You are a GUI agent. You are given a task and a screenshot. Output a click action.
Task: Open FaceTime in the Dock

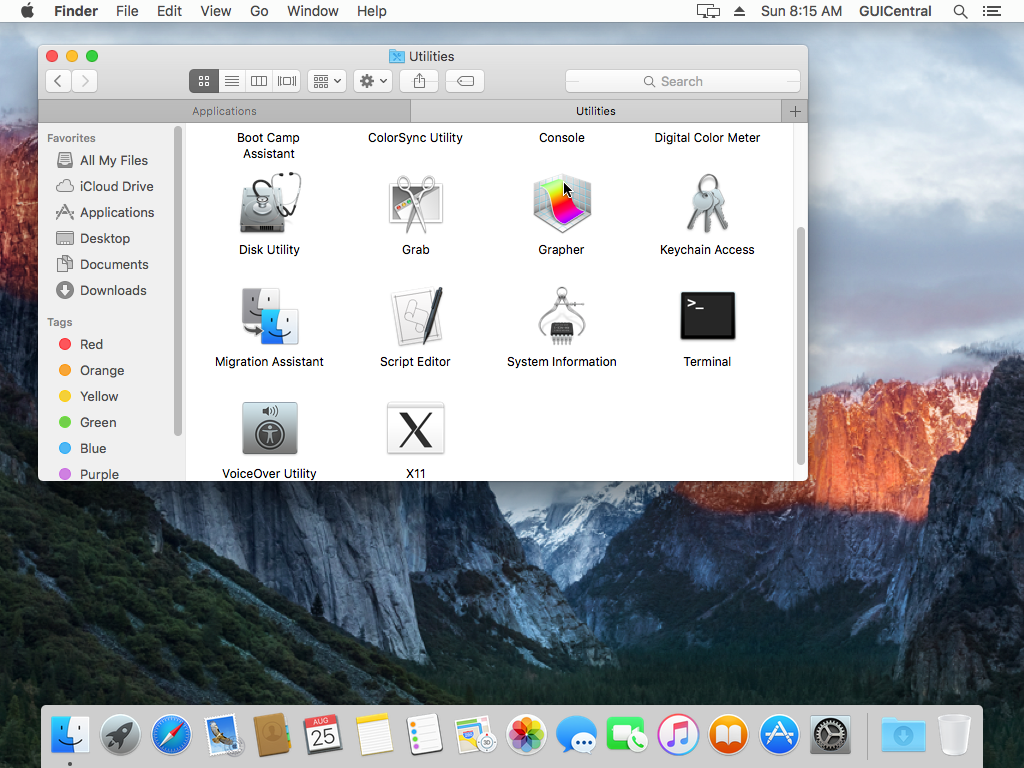[x=626, y=735]
